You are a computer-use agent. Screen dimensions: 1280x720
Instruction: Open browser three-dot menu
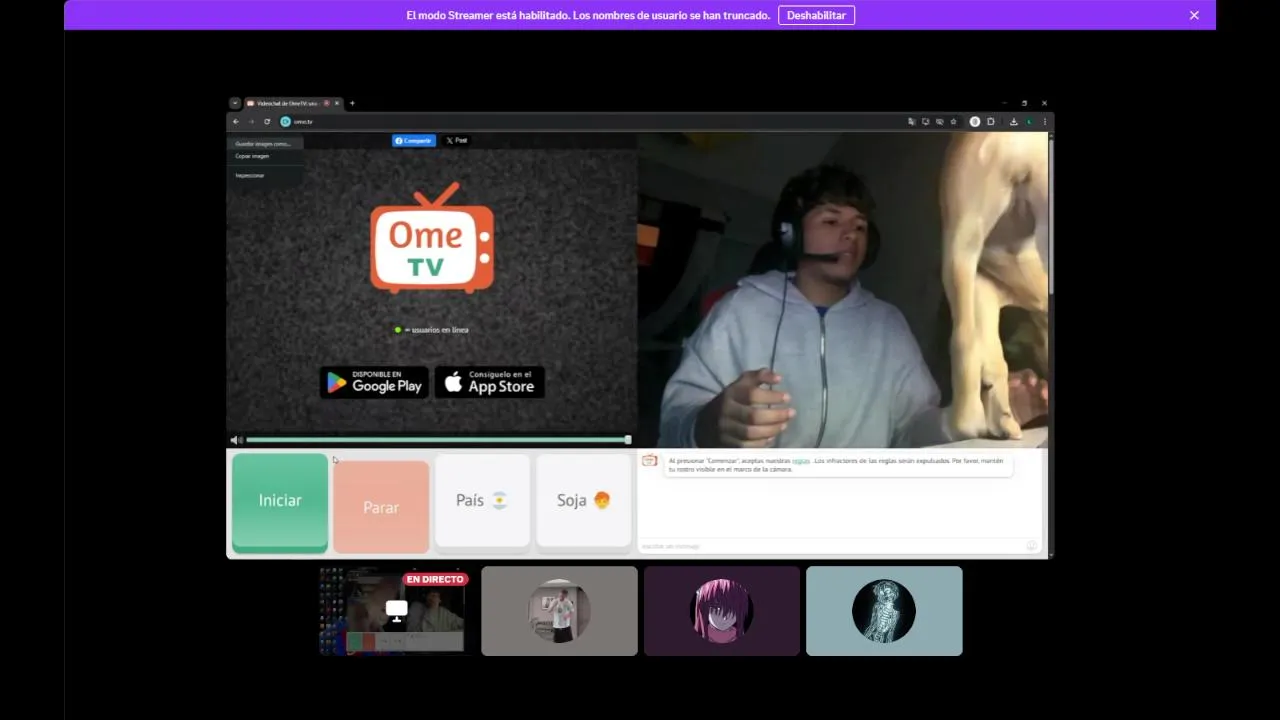point(1045,122)
